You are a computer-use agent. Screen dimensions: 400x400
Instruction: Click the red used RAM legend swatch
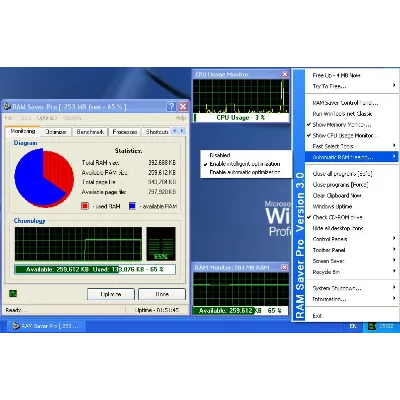pos(85,206)
